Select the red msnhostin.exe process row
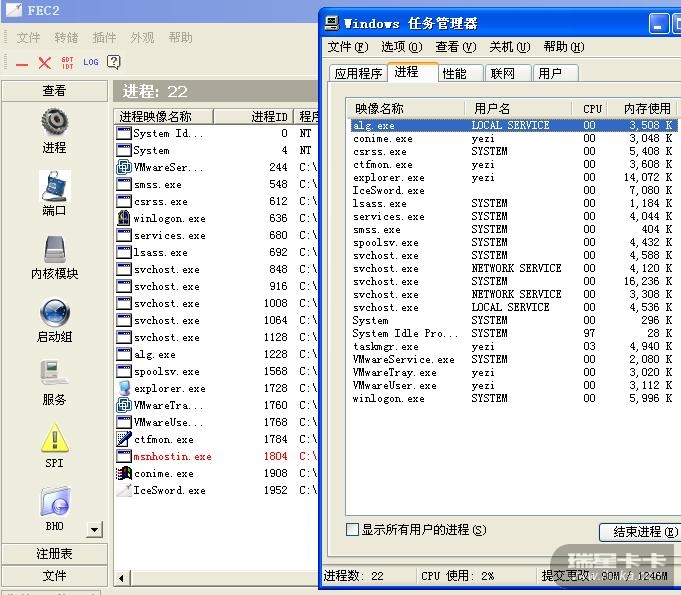The width and height of the screenshot is (681, 595). point(216,456)
